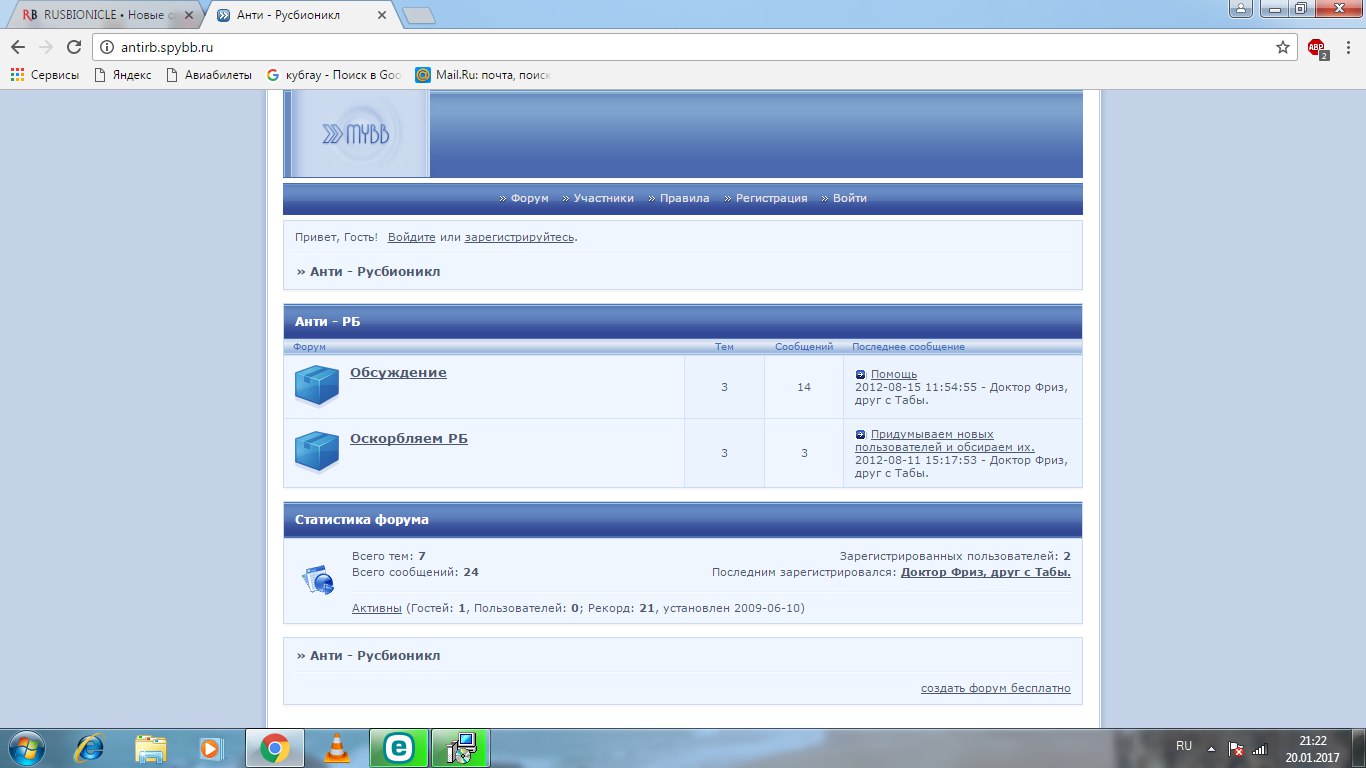The height and width of the screenshot is (768, 1366).
Task: Click the зарегистрируйтесь link
Action: point(520,237)
